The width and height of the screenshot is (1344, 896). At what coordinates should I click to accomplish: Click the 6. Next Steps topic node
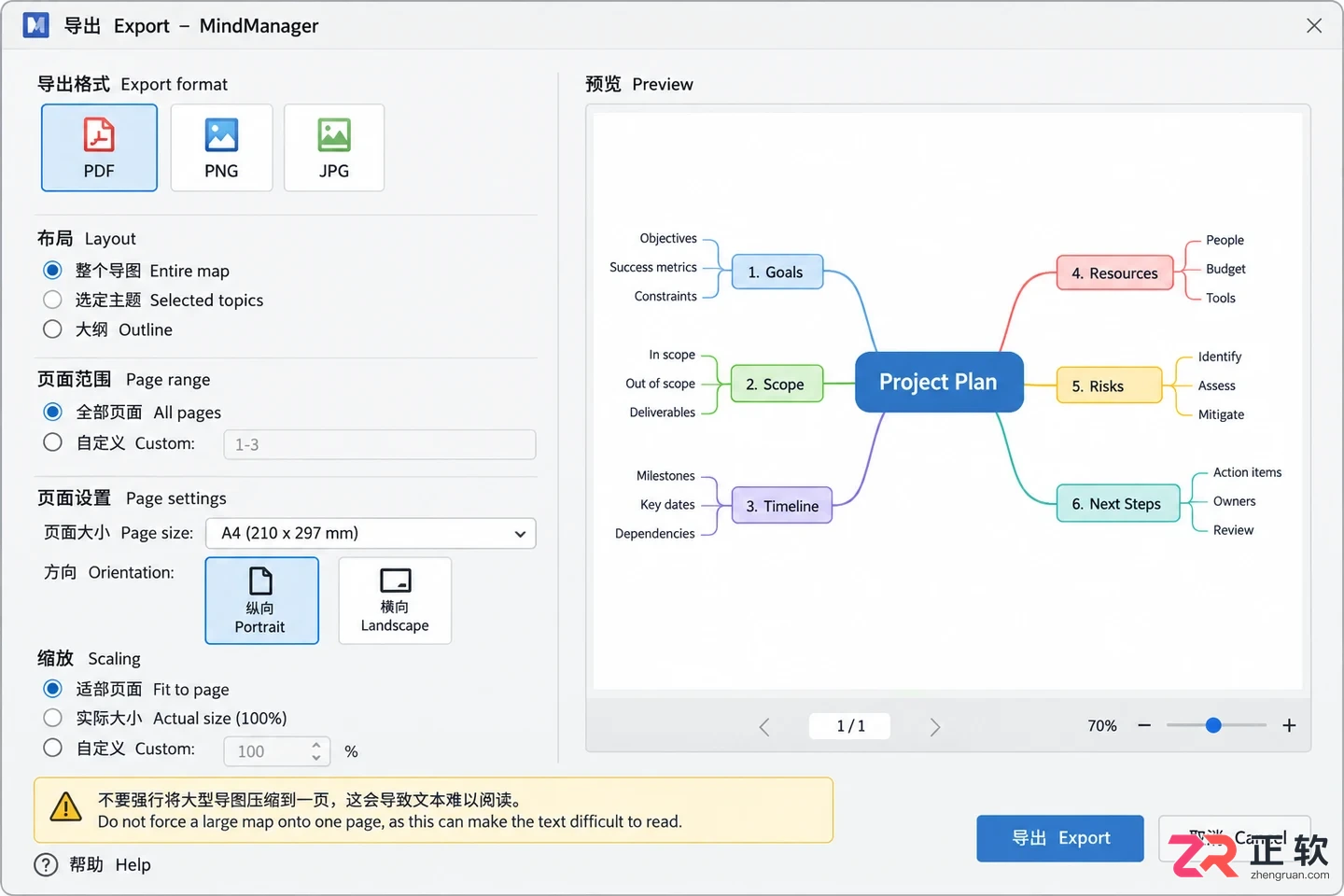tap(1118, 503)
